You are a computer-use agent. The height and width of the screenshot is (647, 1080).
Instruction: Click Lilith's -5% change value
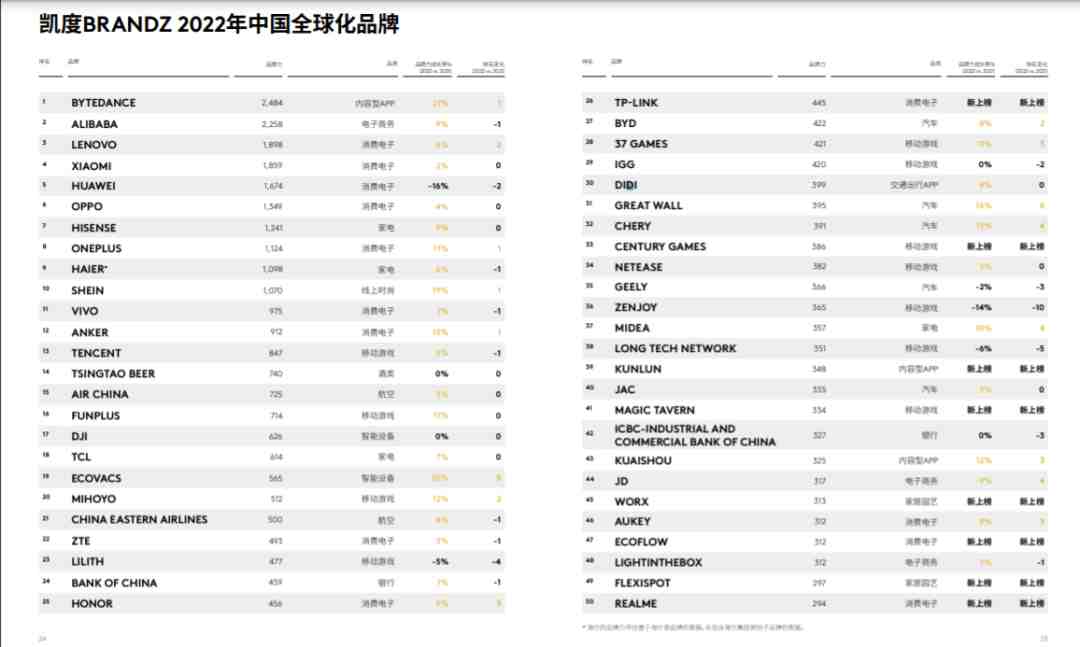pos(441,562)
